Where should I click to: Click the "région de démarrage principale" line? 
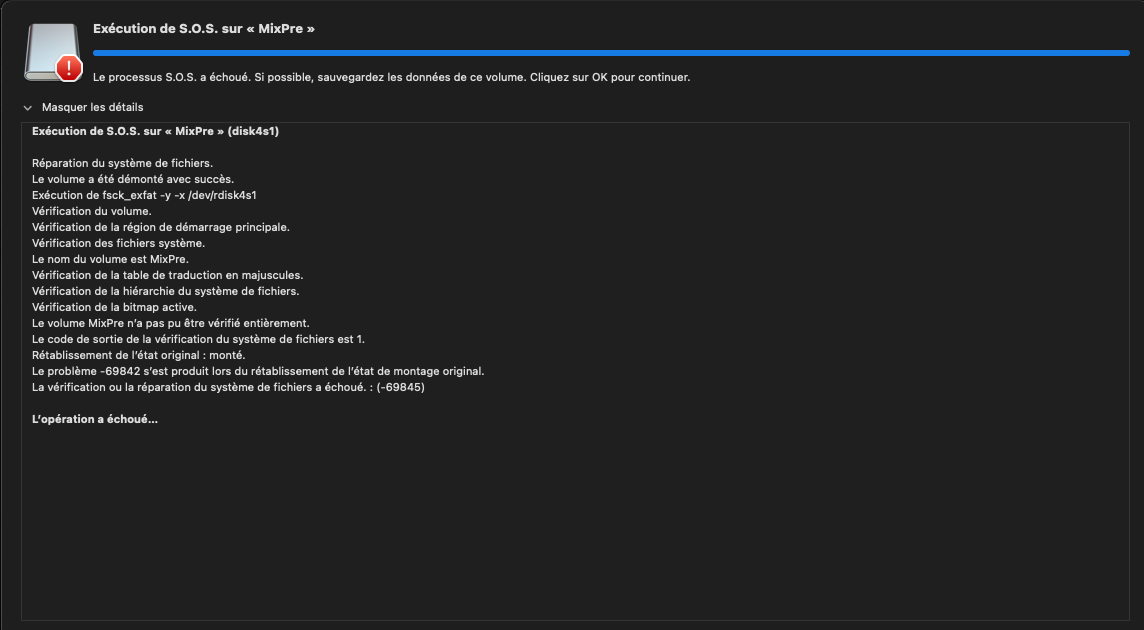[161, 227]
